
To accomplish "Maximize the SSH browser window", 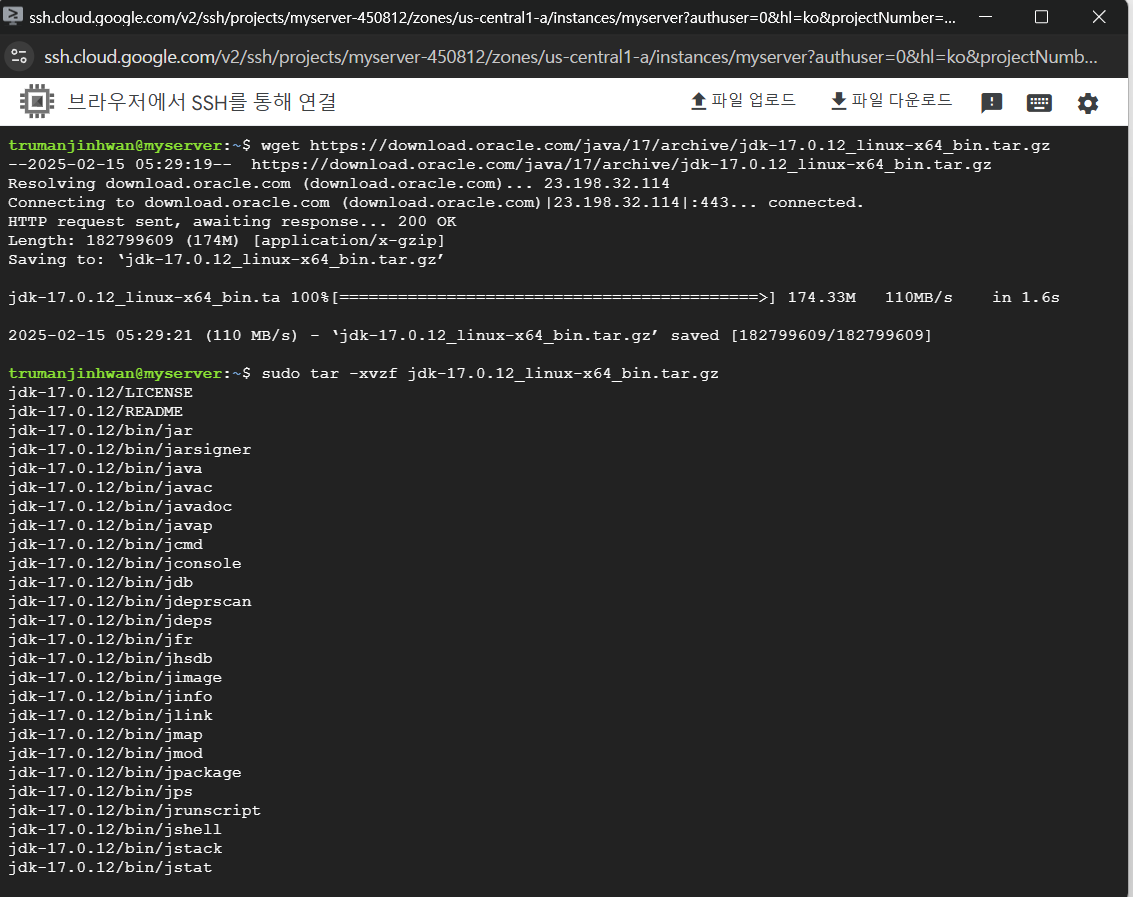I will pos(1041,17).
